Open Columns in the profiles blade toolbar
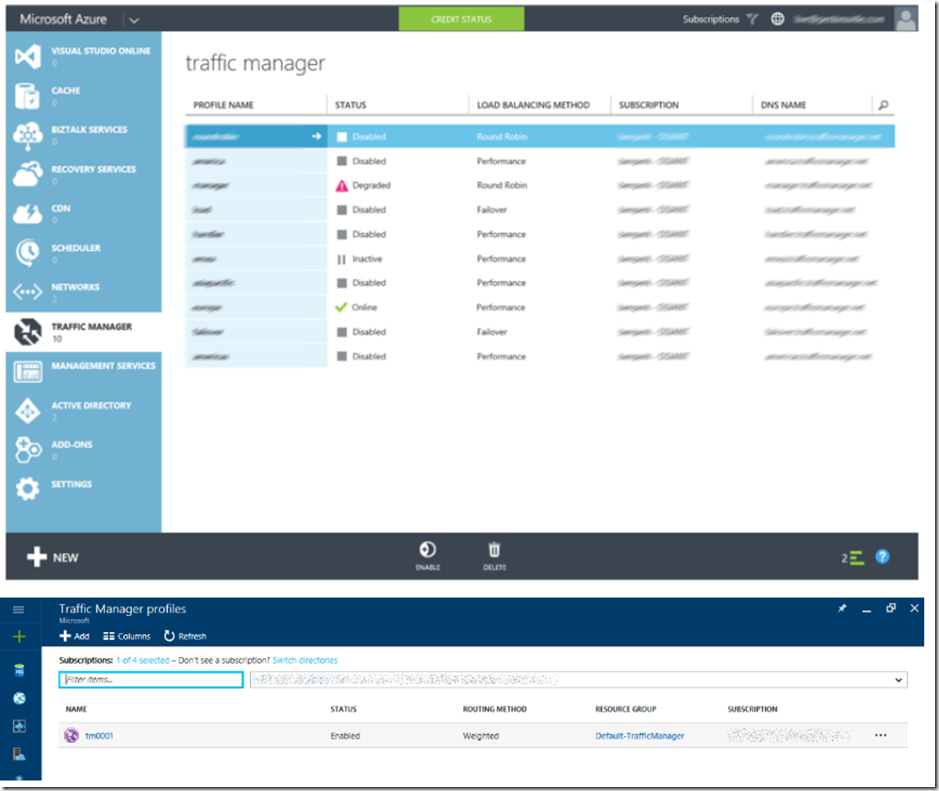939x791 pixels. coord(127,636)
